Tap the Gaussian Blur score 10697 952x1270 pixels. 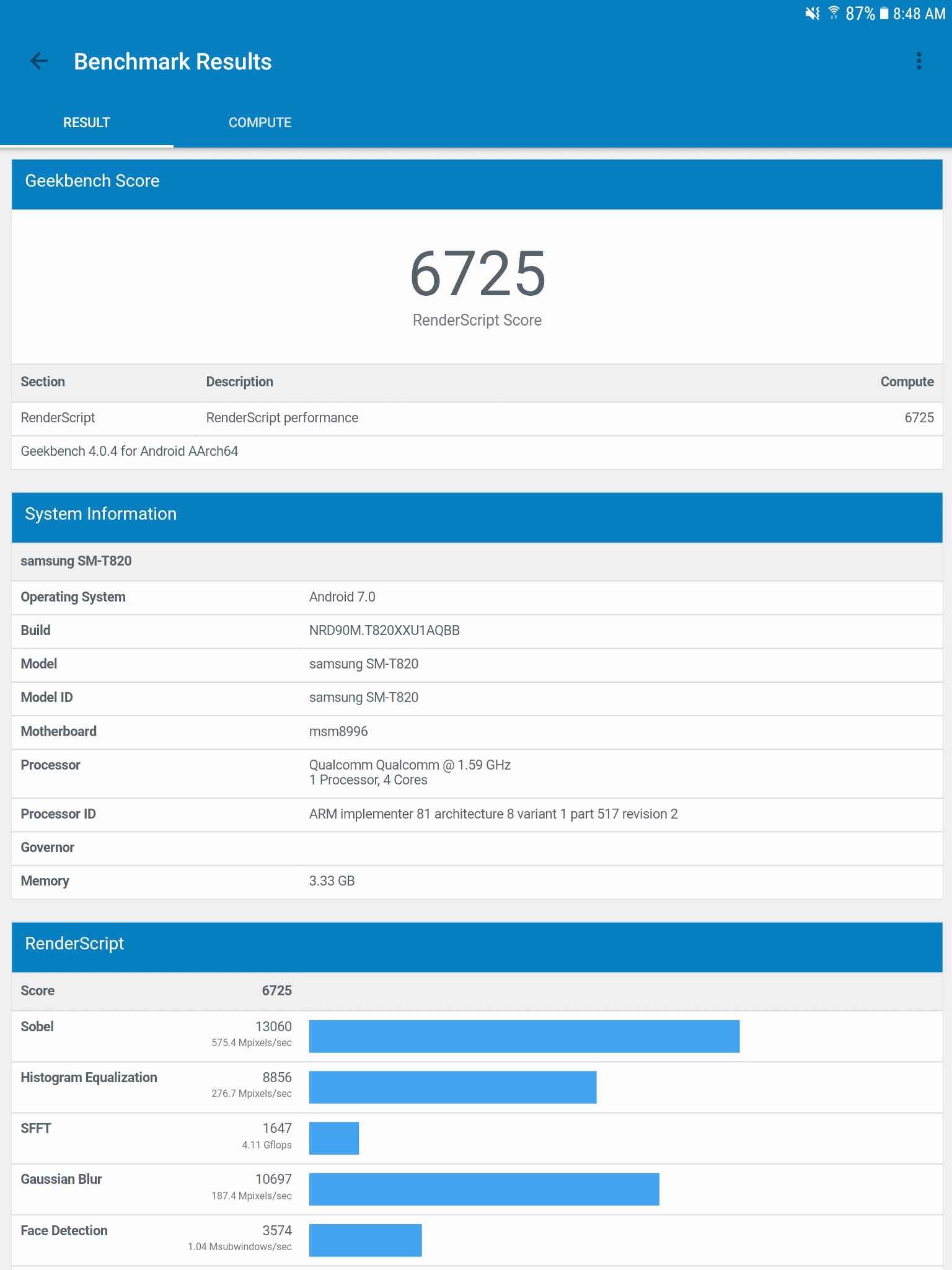coord(273,1179)
